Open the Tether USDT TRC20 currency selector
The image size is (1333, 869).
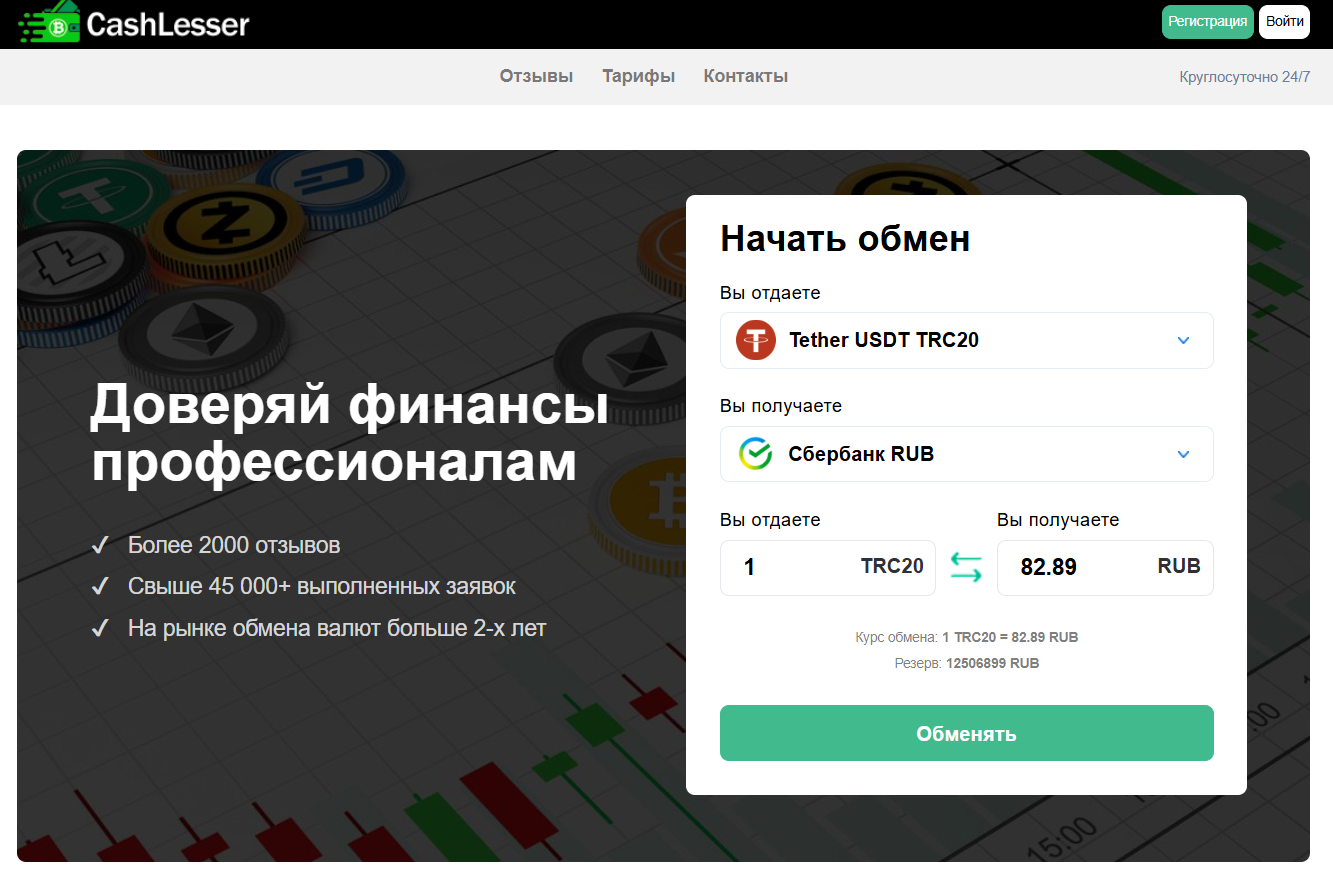(966, 340)
